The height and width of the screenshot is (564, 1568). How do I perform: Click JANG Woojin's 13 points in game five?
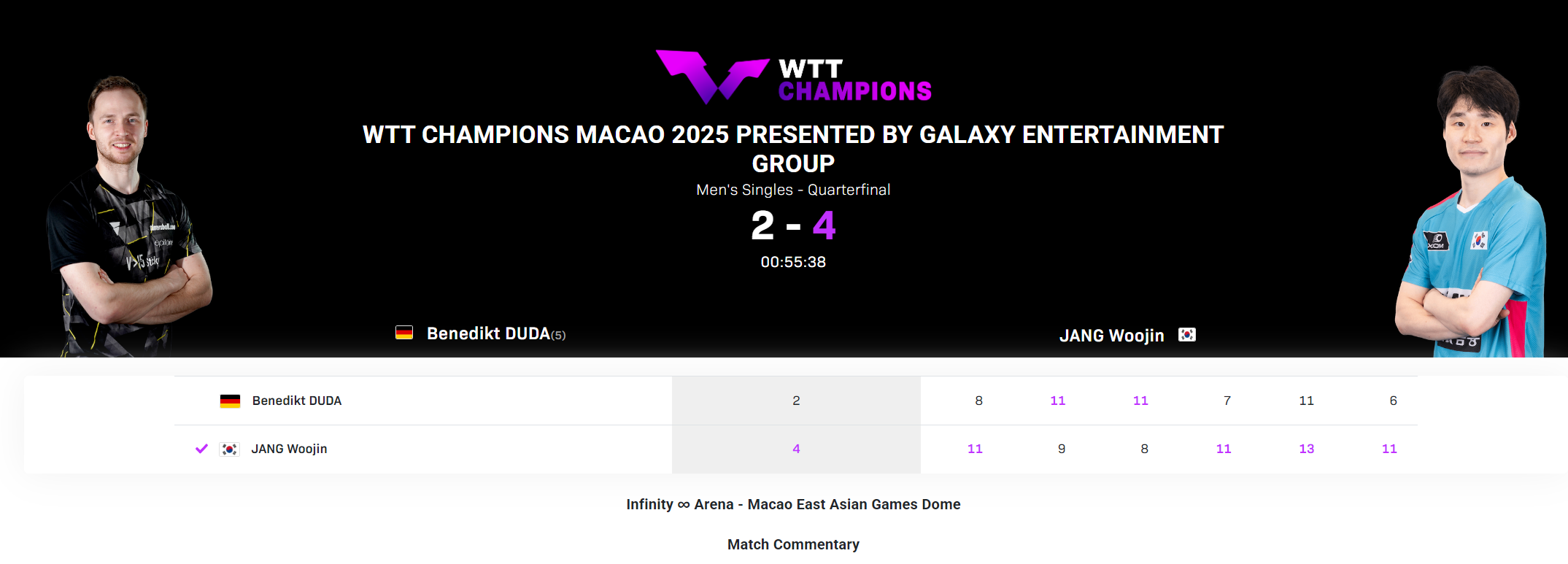(1306, 449)
